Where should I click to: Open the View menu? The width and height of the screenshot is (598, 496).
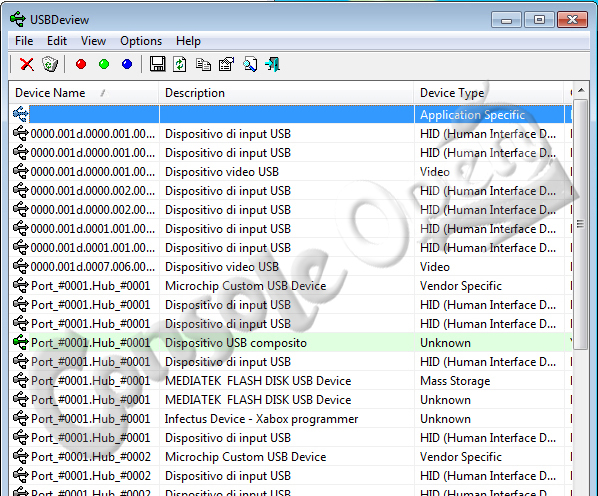pos(93,41)
